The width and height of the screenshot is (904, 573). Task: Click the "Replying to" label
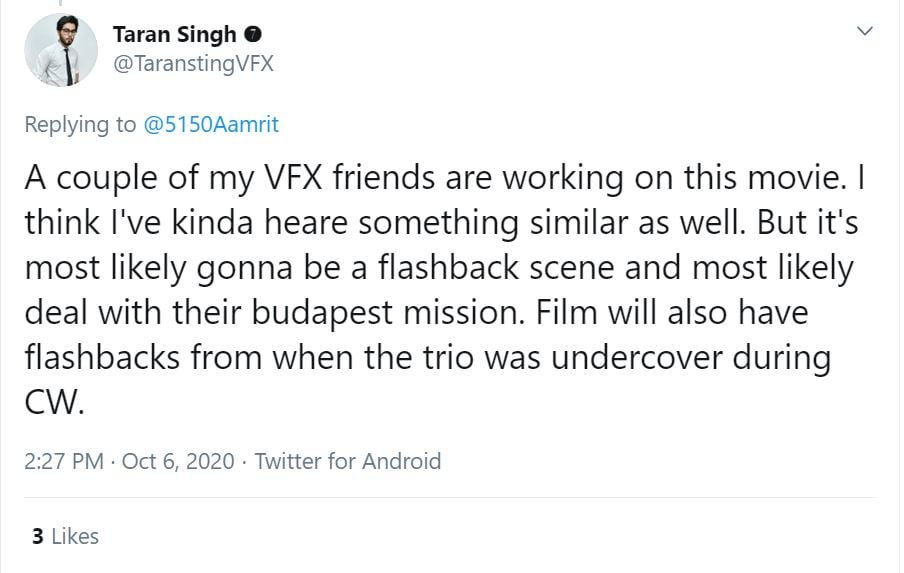coord(80,125)
